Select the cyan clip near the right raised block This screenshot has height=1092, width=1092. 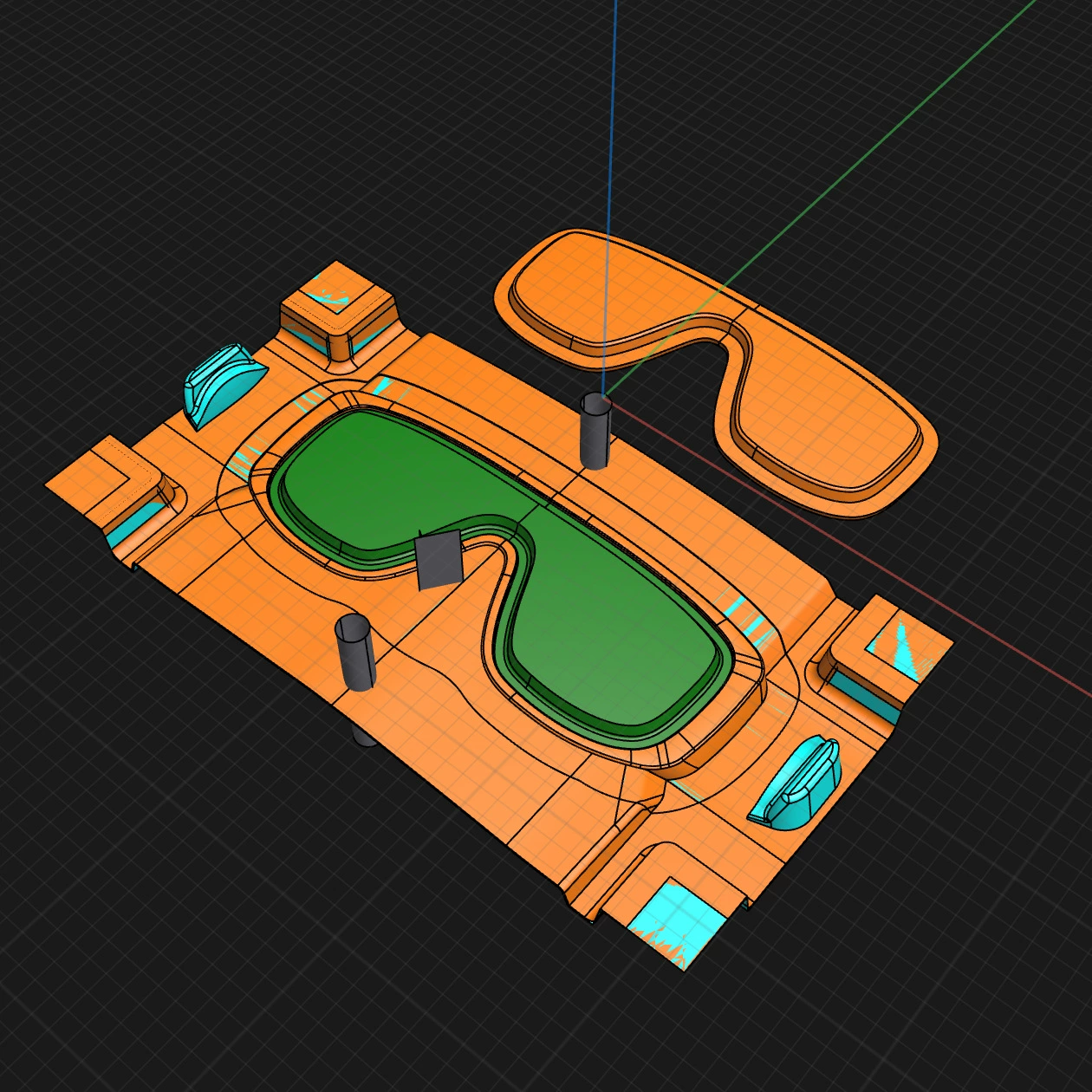(x=794, y=783)
